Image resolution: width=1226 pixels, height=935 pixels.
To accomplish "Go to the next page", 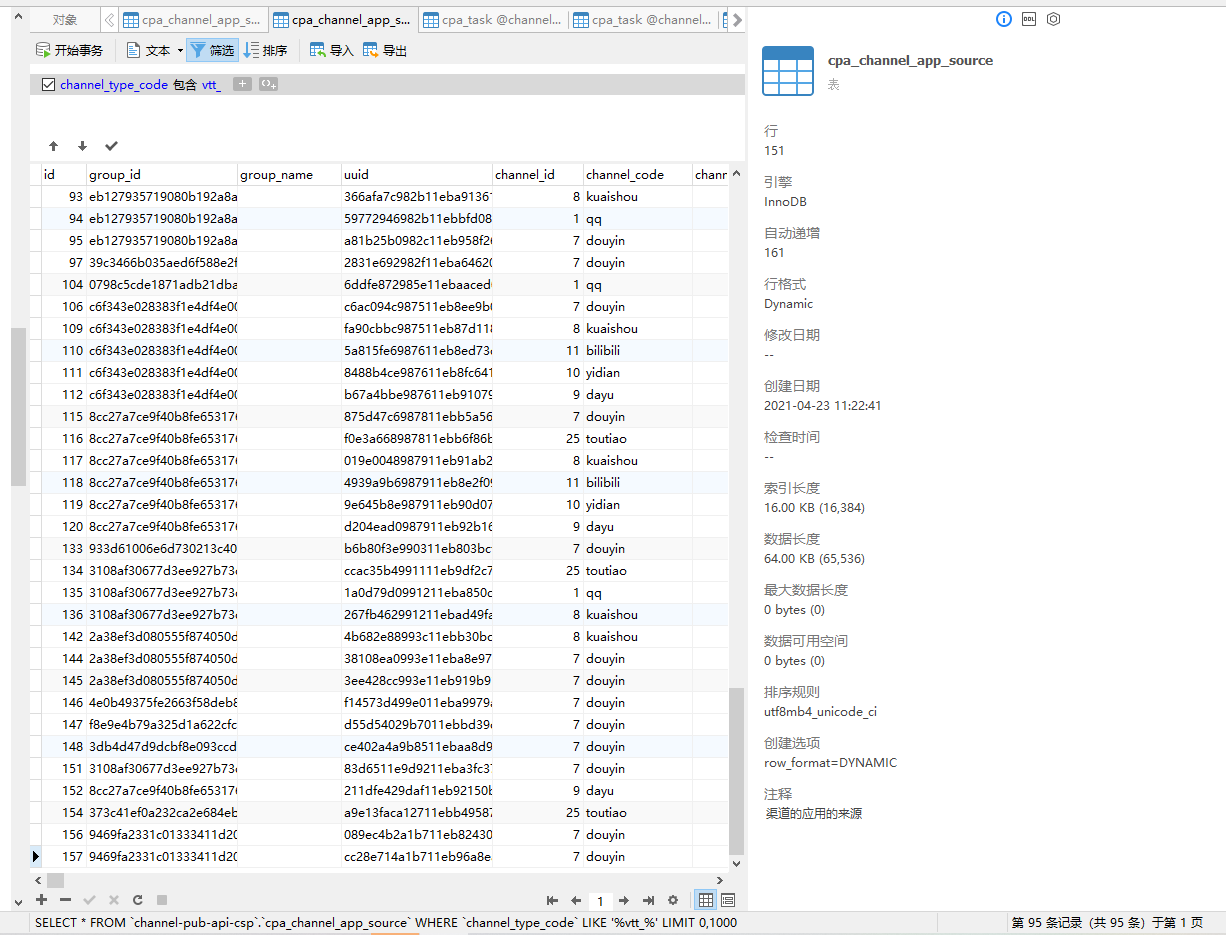I will [x=624, y=900].
